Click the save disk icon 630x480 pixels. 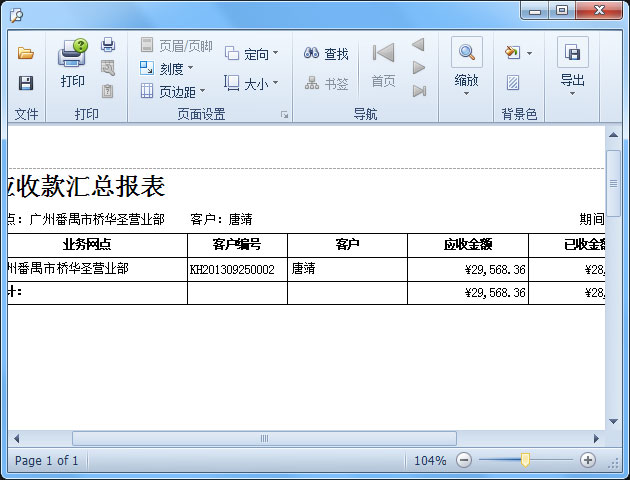pos(26,83)
